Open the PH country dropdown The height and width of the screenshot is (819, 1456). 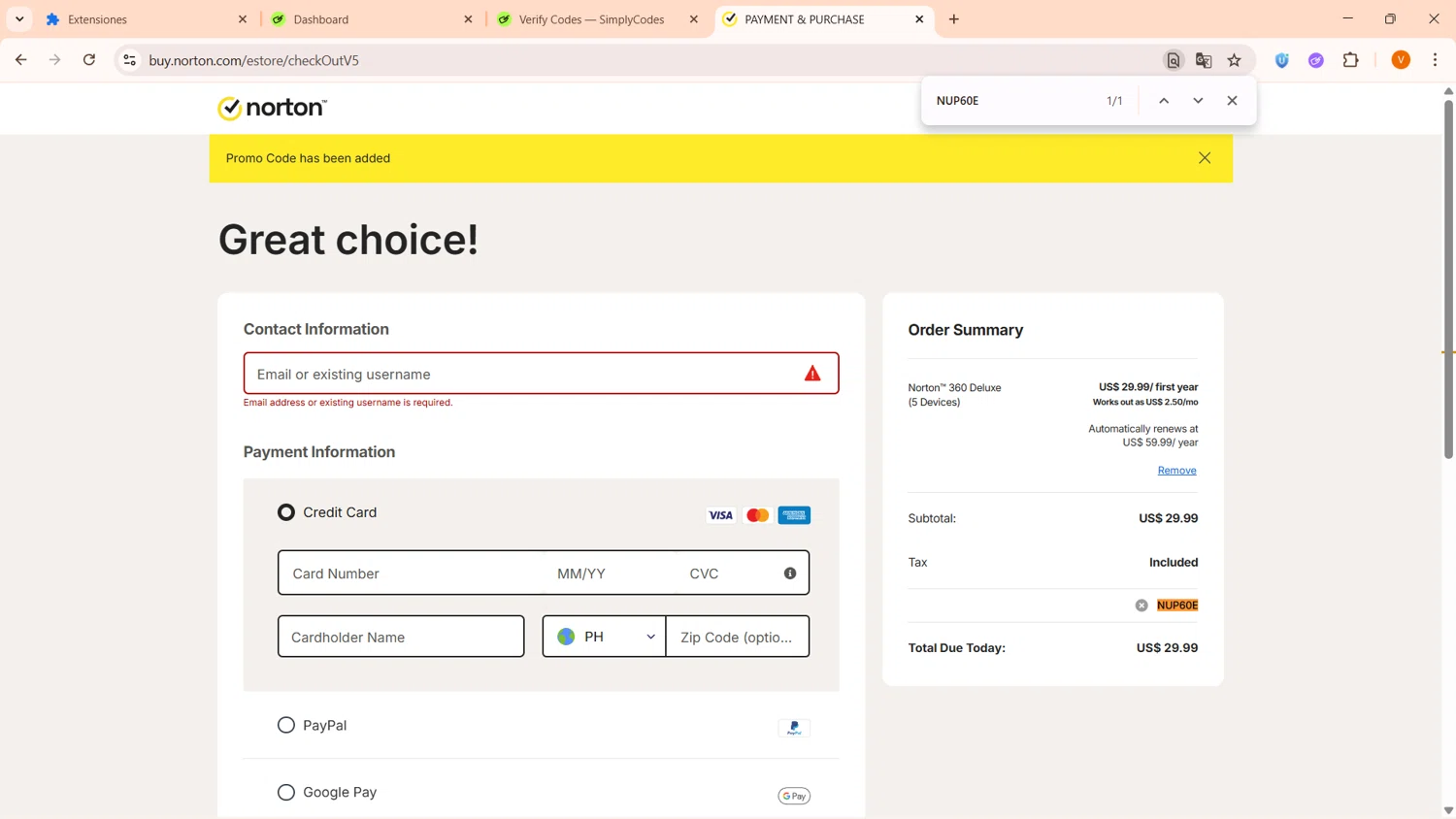pyautogui.click(x=604, y=637)
